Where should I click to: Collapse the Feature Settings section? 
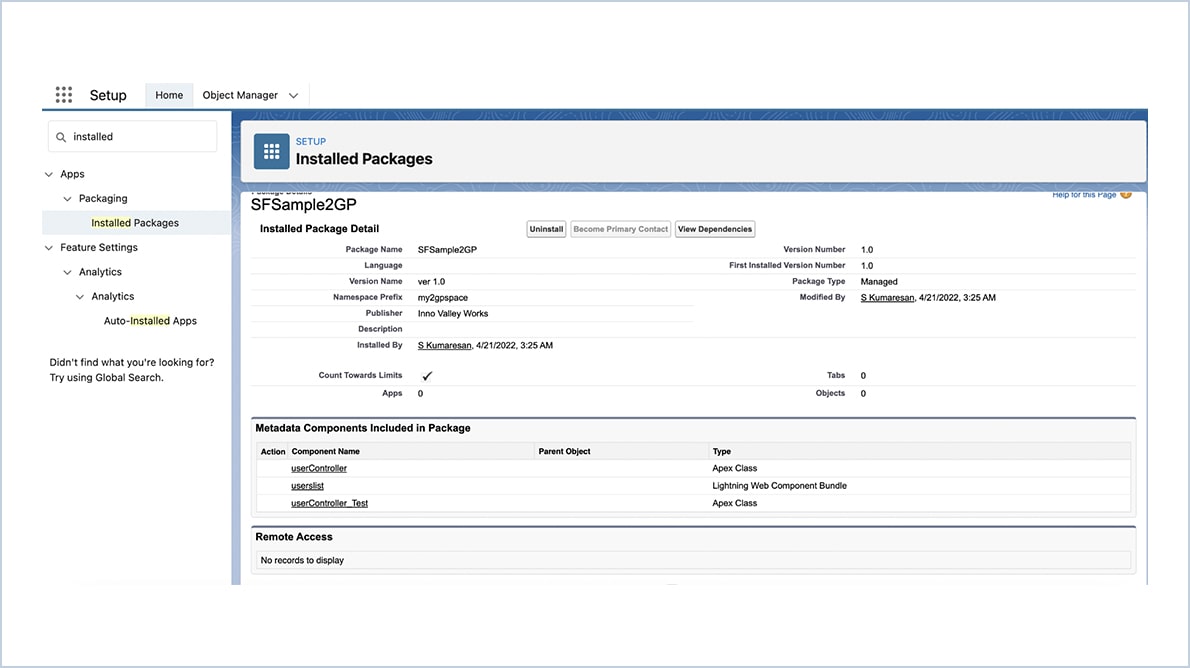click(x=48, y=247)
